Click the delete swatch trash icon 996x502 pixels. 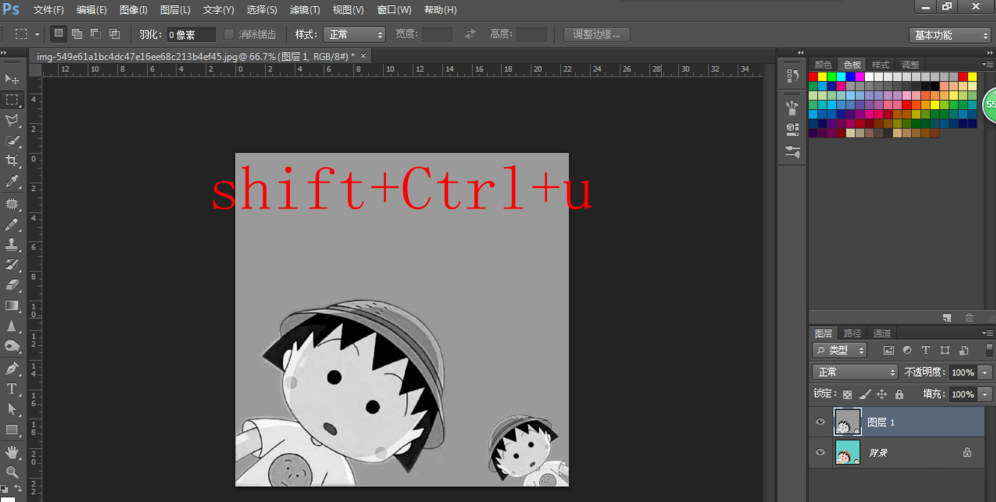(x=969, y=318)
